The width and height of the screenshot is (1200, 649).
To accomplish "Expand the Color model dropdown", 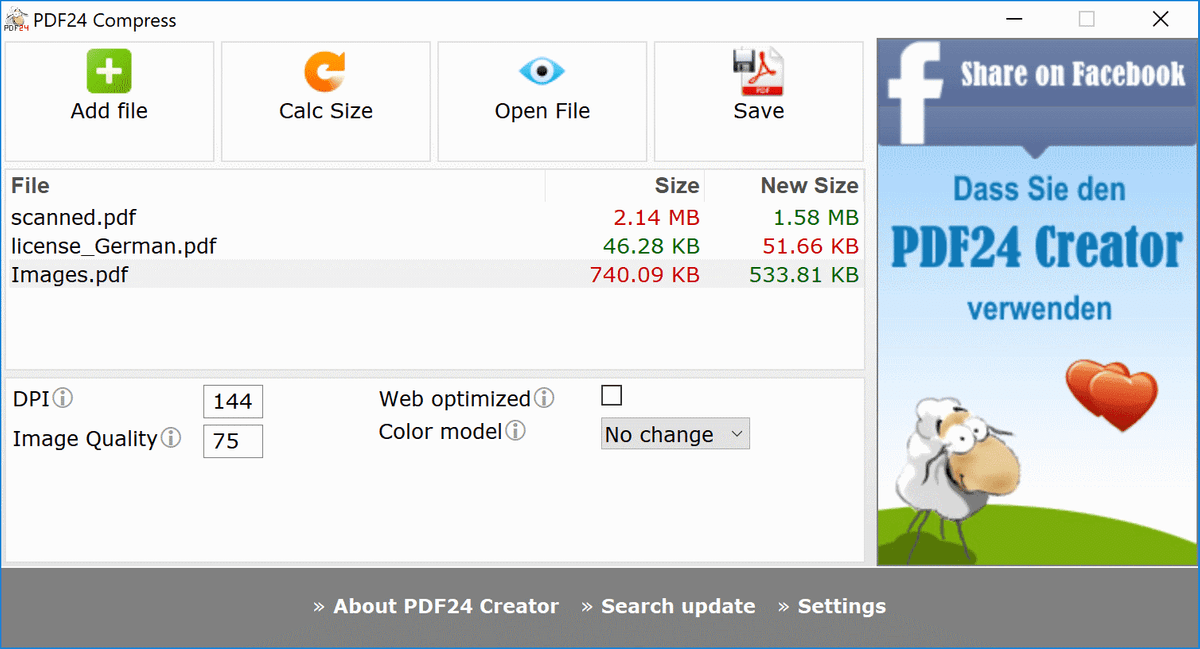I will point(675,434).
